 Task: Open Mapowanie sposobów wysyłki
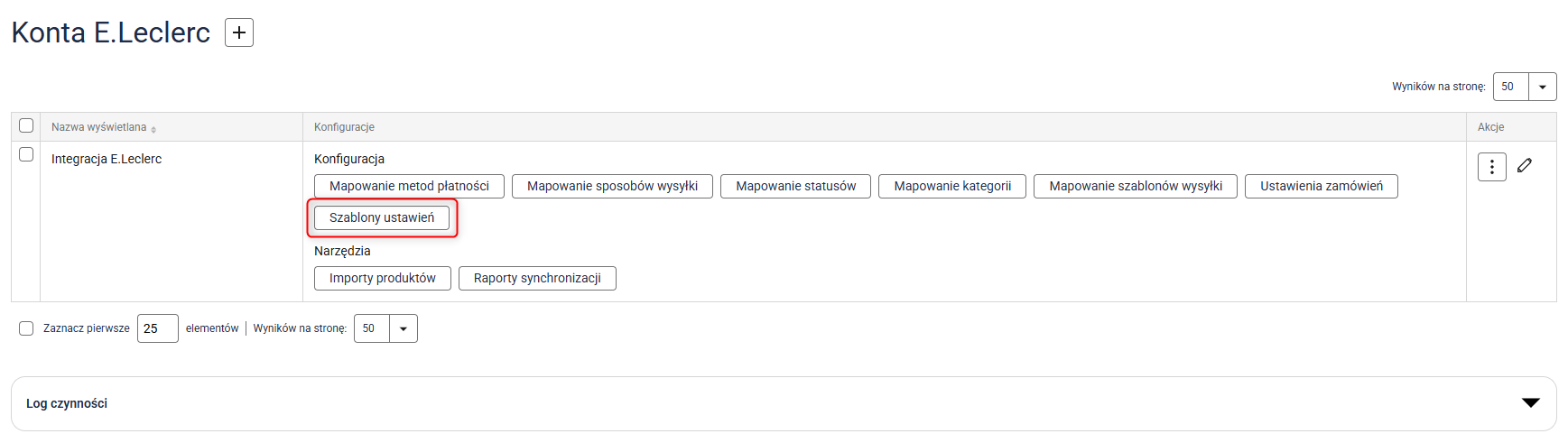point(612,186)
